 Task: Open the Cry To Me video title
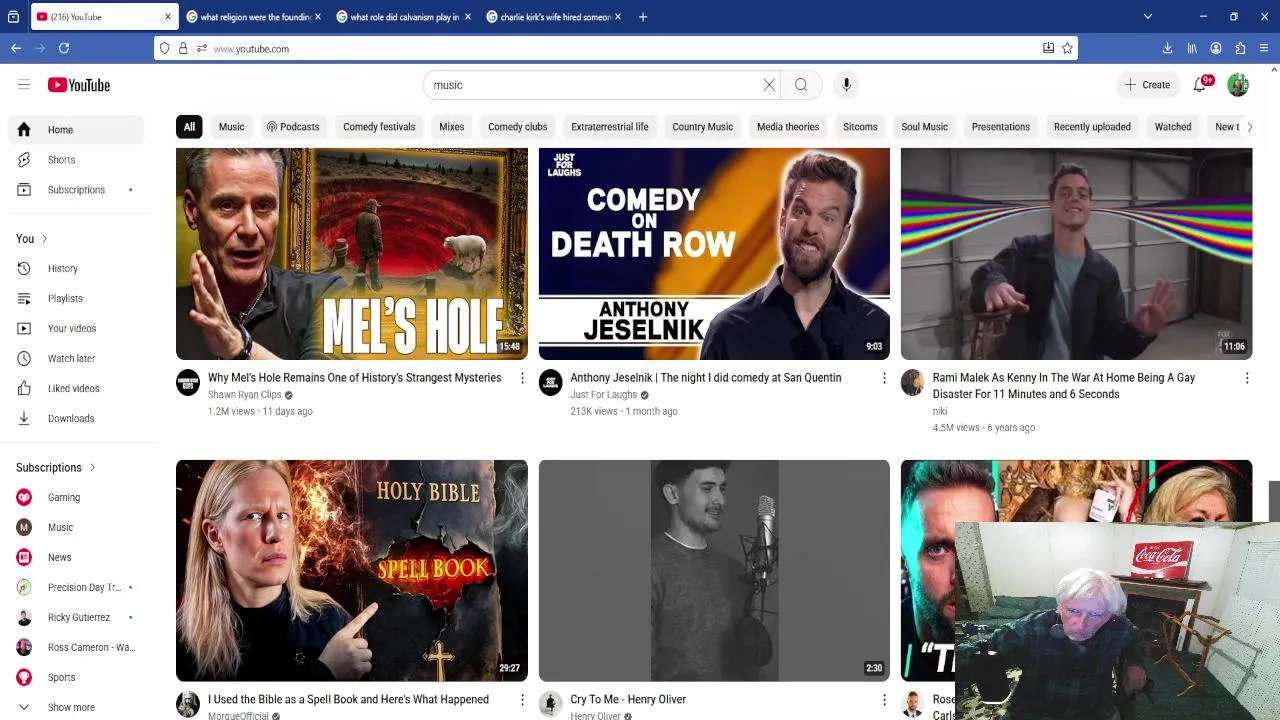click(628, 700)
